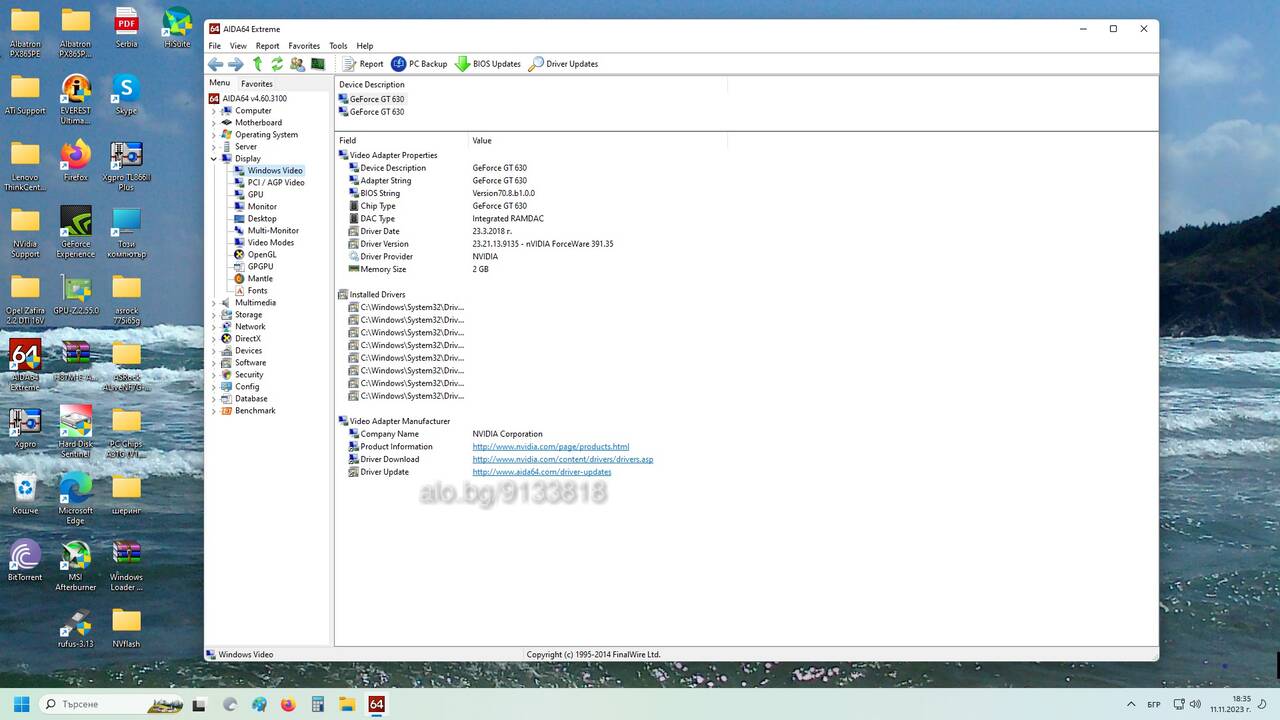Select Video Modes in tree
The width and height of the screenshot is (1280, 720).
click(270, 243)
